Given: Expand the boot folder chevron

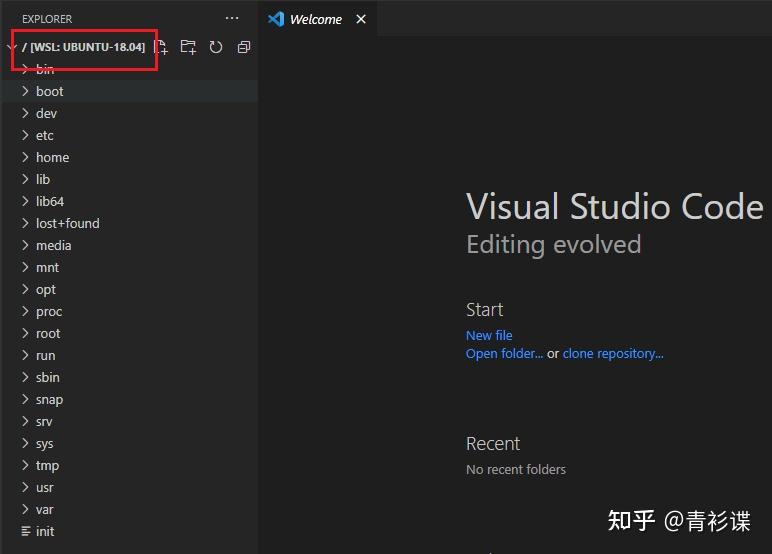Looking at the screenshot, I should pos(26,91).
